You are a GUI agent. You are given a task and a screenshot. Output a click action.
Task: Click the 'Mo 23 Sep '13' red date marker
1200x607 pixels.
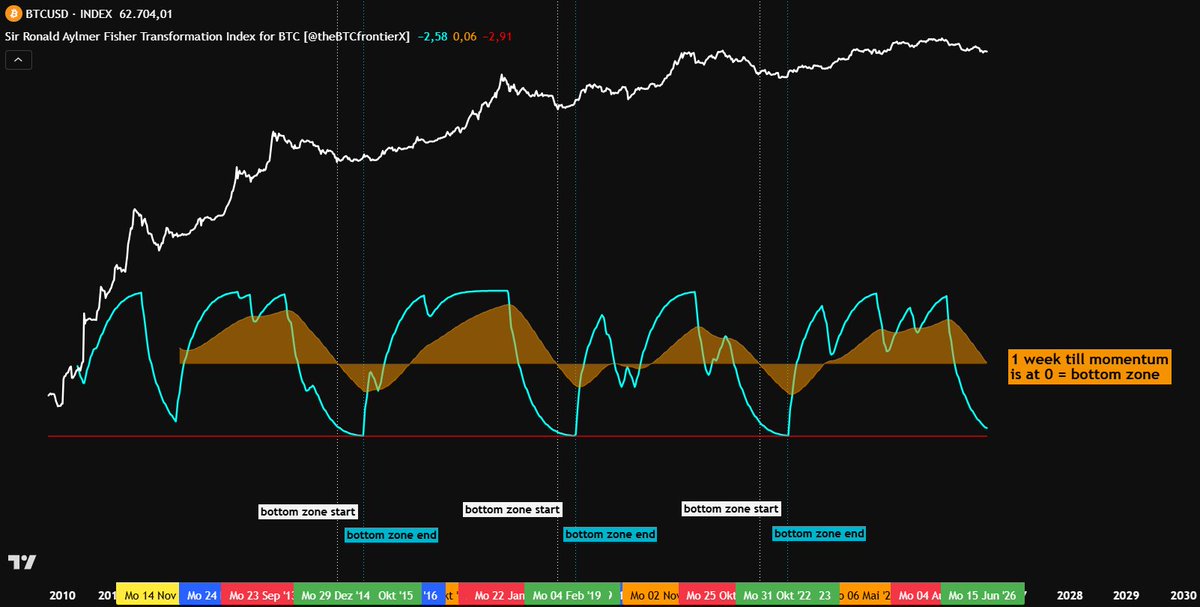pos(259,595)
